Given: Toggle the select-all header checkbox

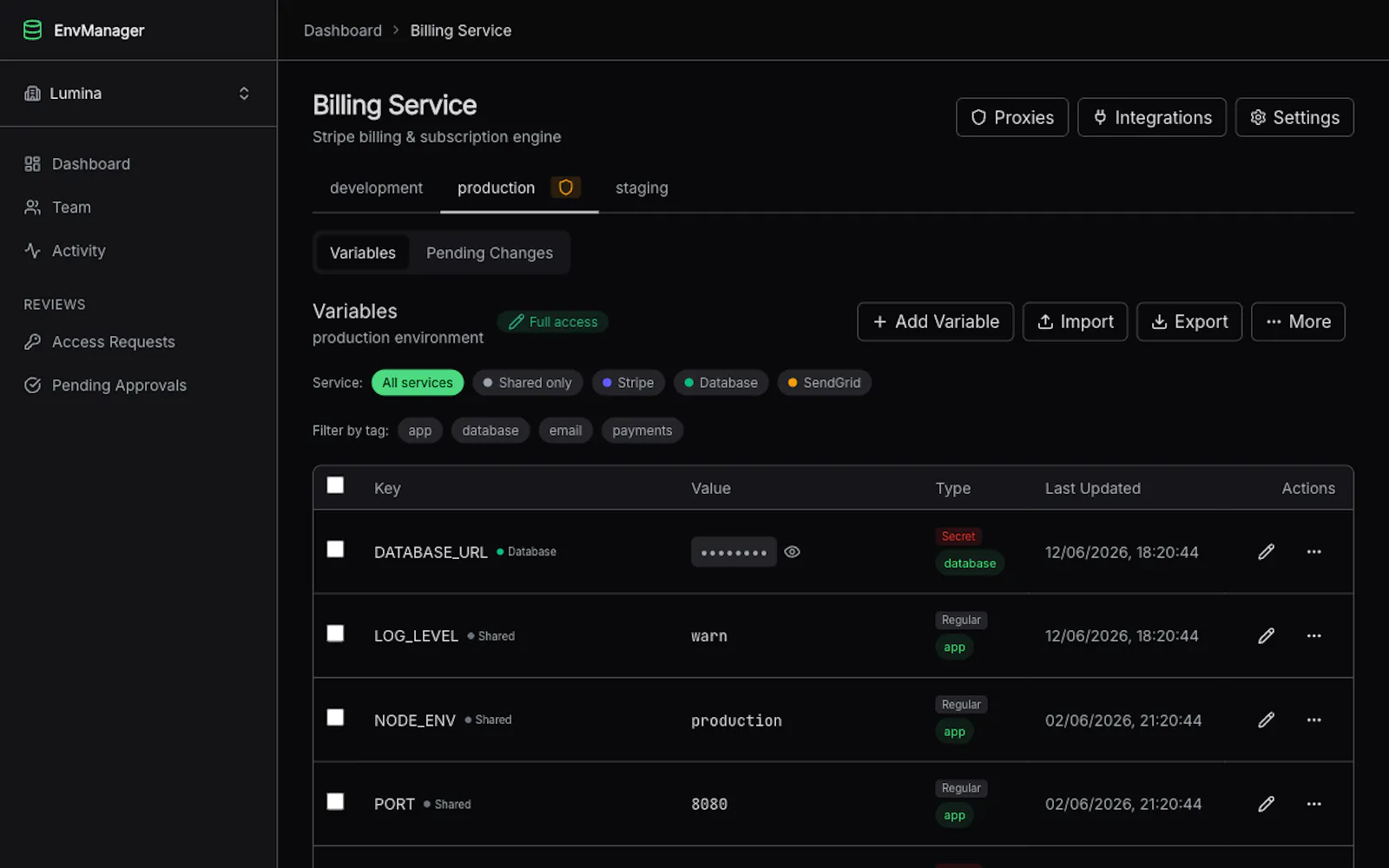Looking at the screenshot, I should click(335, 485).
